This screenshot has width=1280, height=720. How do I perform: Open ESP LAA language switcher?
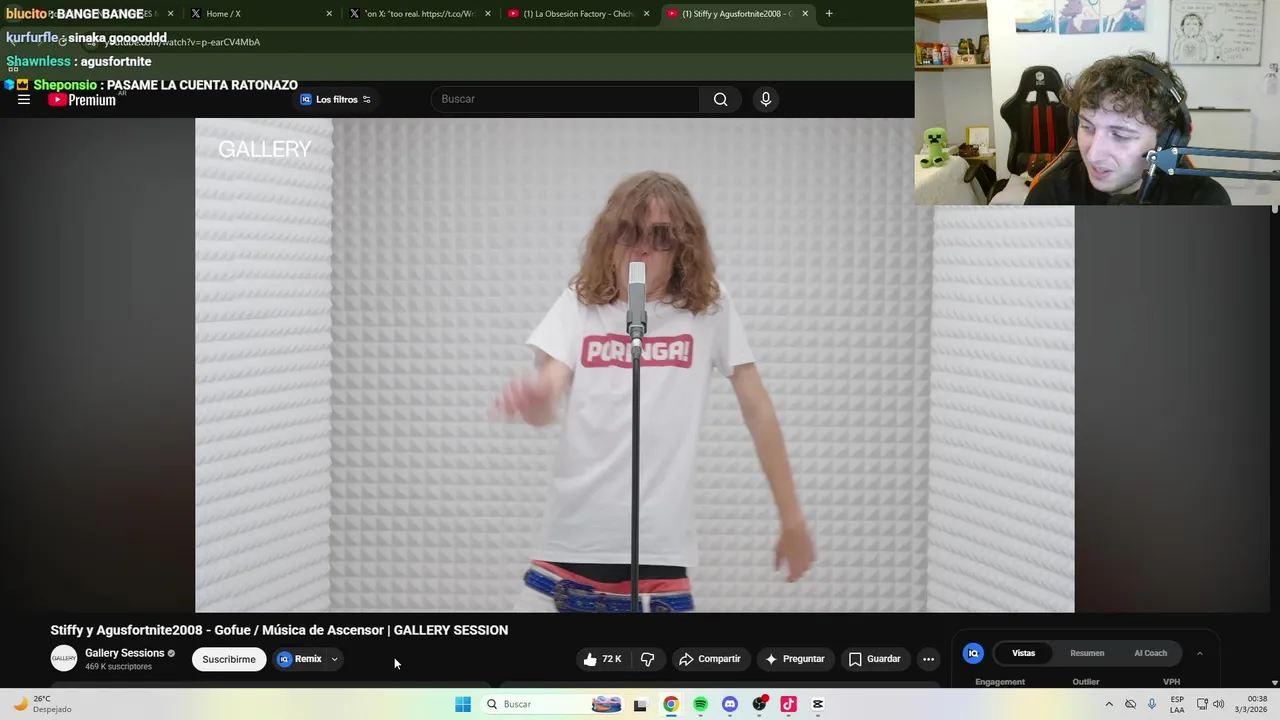point(1177,704)
